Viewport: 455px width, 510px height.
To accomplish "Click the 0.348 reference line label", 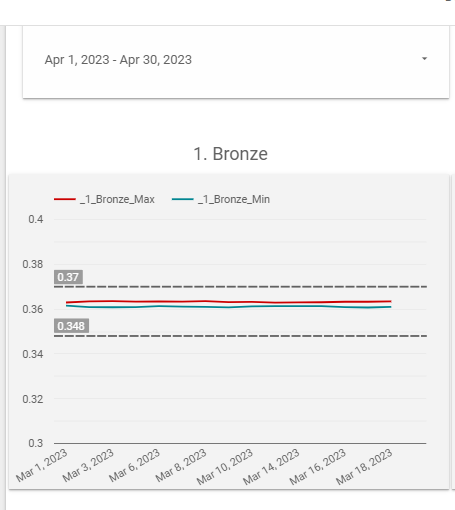I will coord(71,326).
